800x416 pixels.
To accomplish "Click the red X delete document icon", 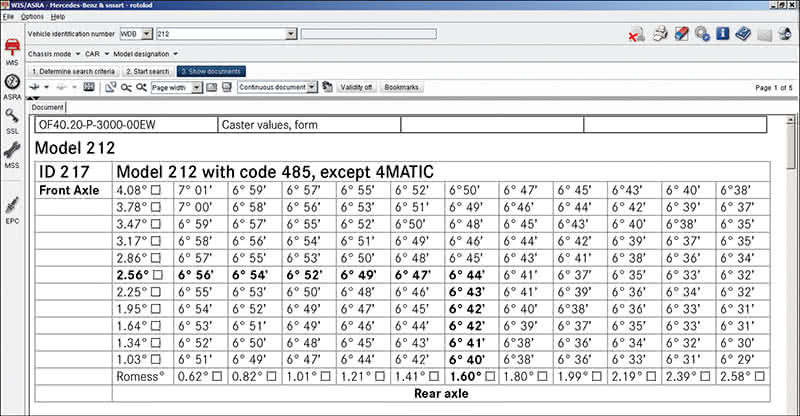I will coord(636,34).
